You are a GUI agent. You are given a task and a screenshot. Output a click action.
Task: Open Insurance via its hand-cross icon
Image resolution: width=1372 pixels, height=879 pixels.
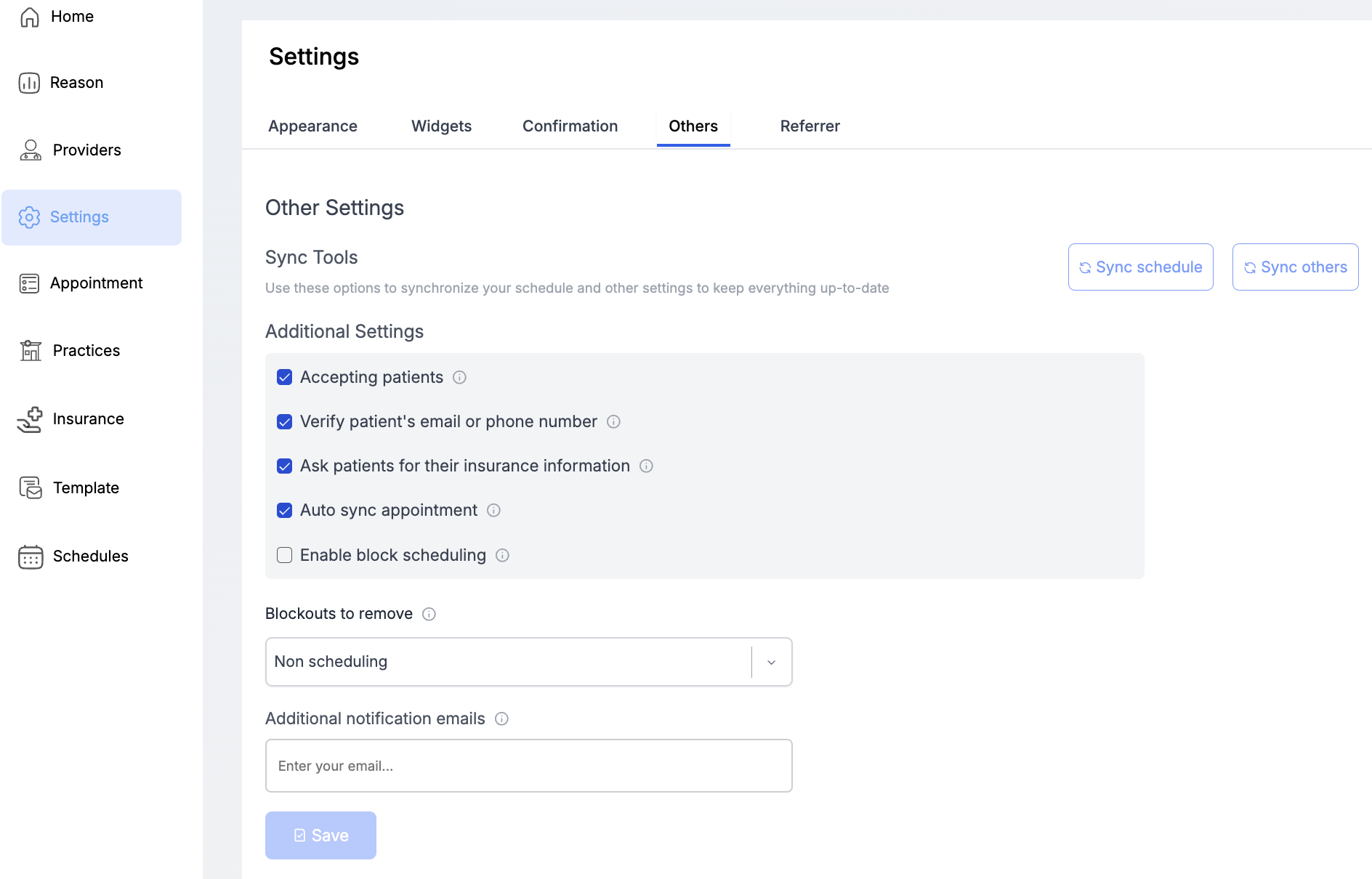[x=31, y=419]
